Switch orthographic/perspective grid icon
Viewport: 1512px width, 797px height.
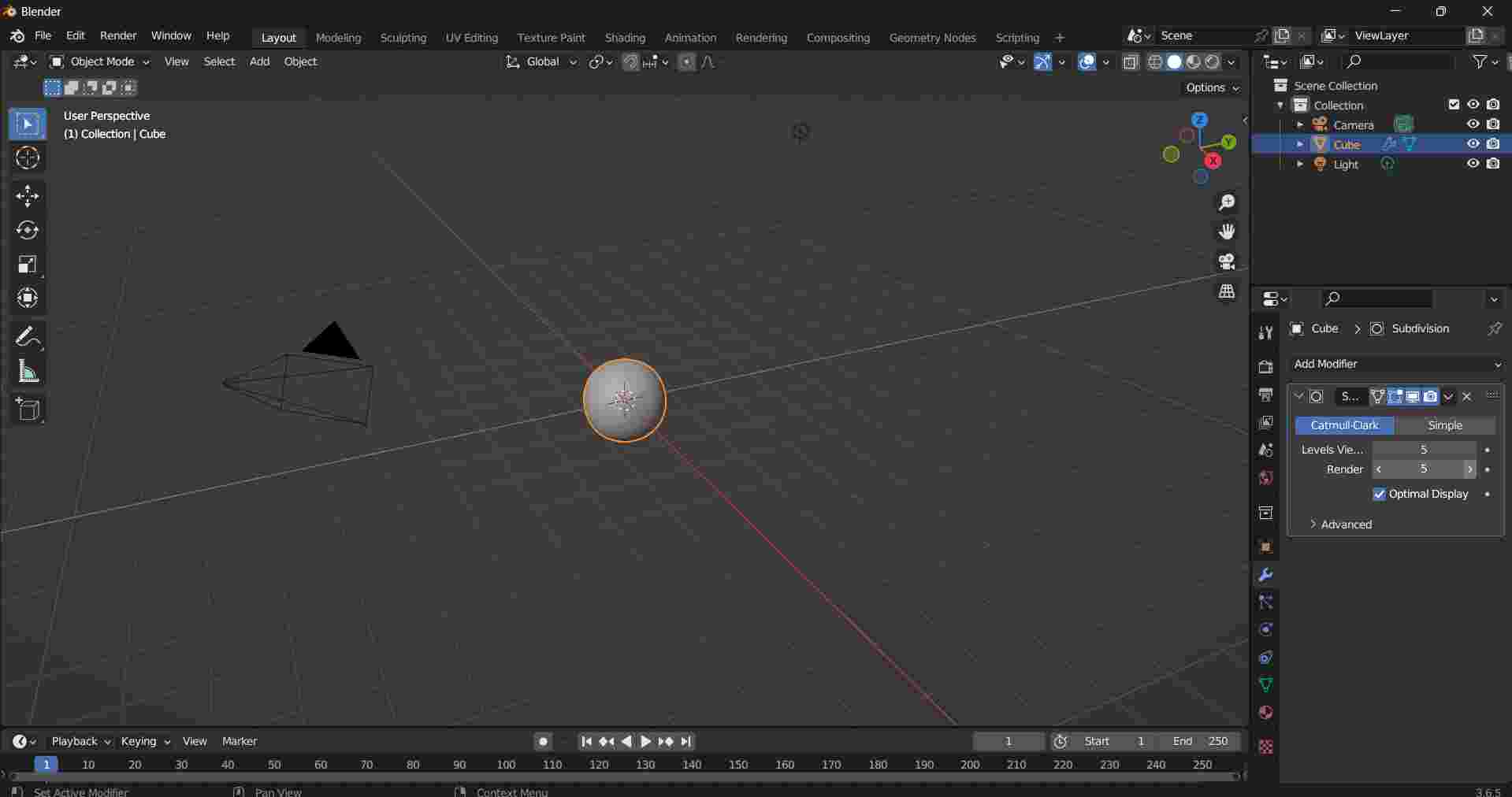1227,291
